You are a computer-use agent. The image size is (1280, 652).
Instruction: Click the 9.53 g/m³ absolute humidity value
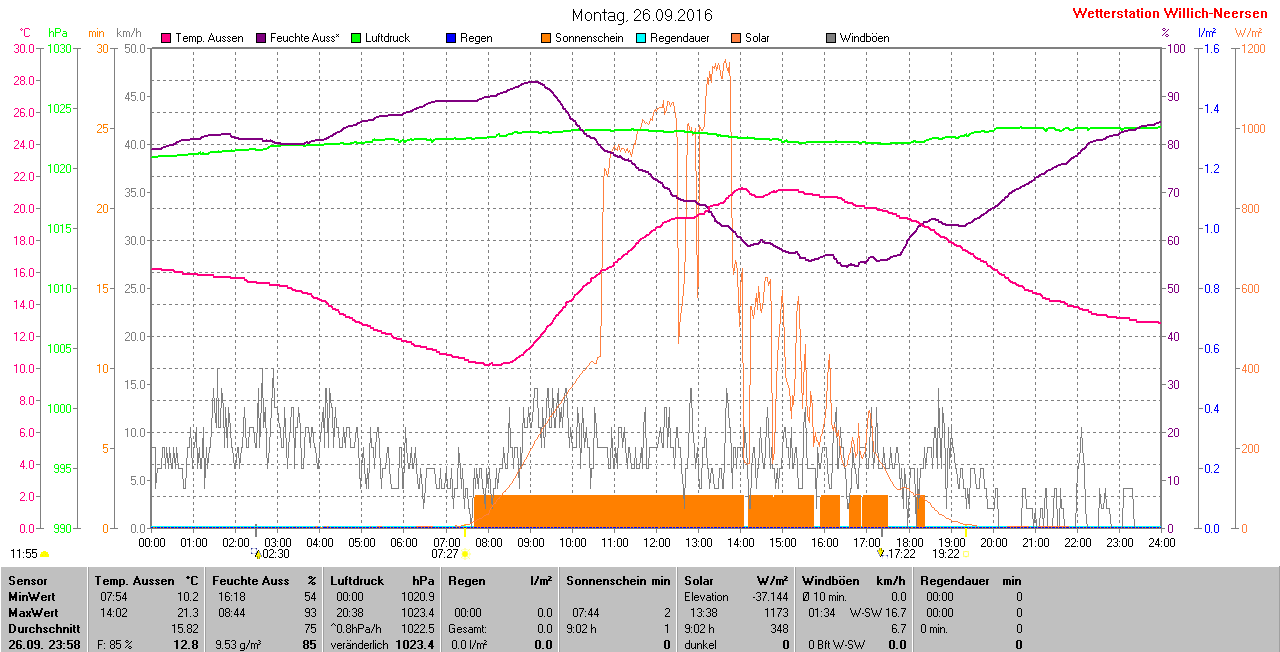(240, 645)
